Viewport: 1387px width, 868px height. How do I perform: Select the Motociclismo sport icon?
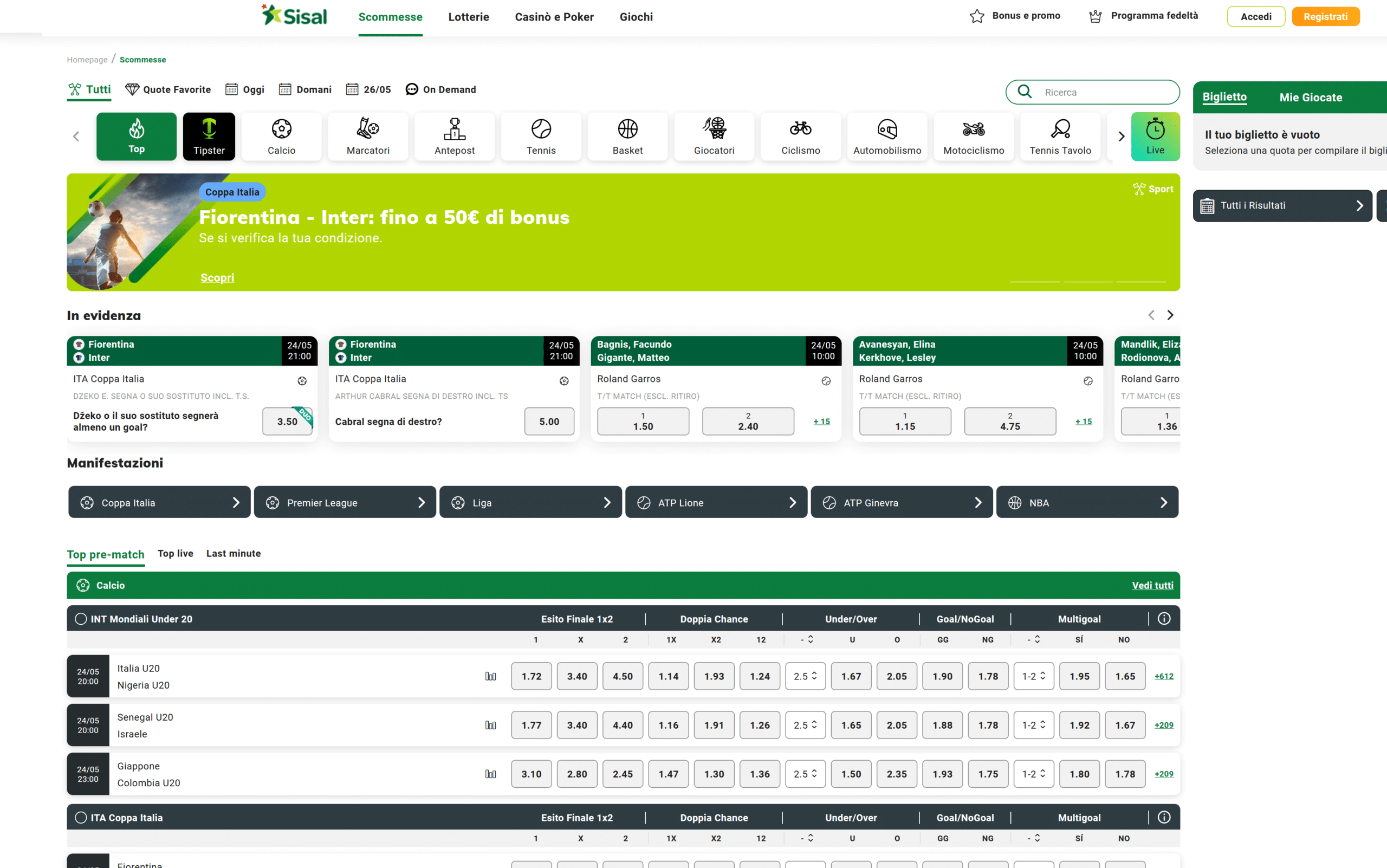pyautogui.click(x=974, y=136)
